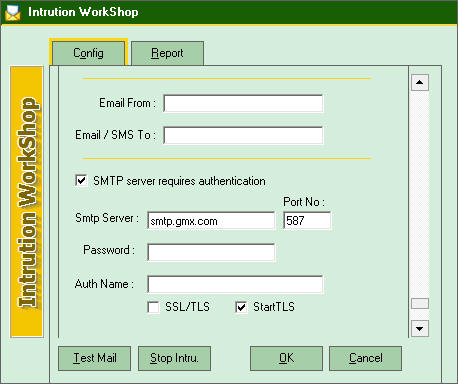
Task: Switch to the Config tab
Action: [x=88, y=53]
